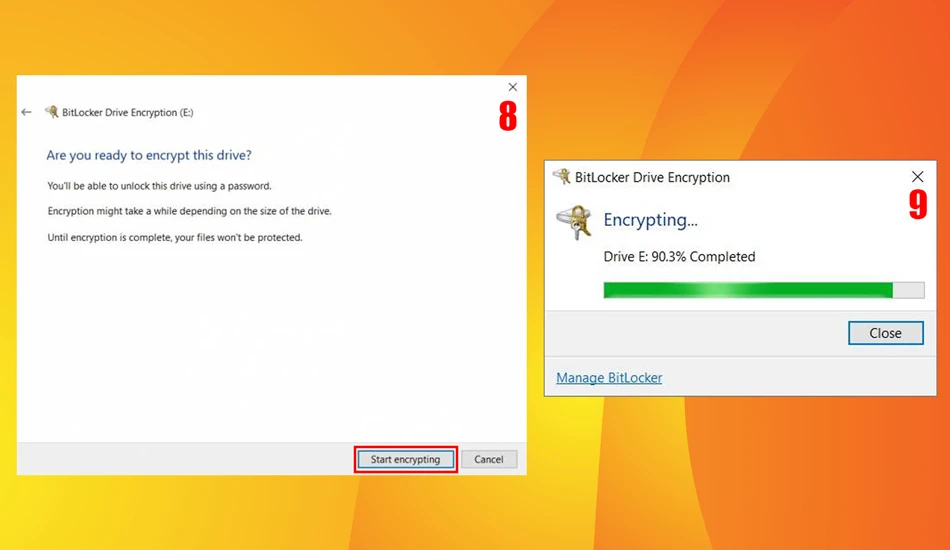Click the Start encrypting button
The width and height of the screenshot is (950, 550).
click(405, 459)
